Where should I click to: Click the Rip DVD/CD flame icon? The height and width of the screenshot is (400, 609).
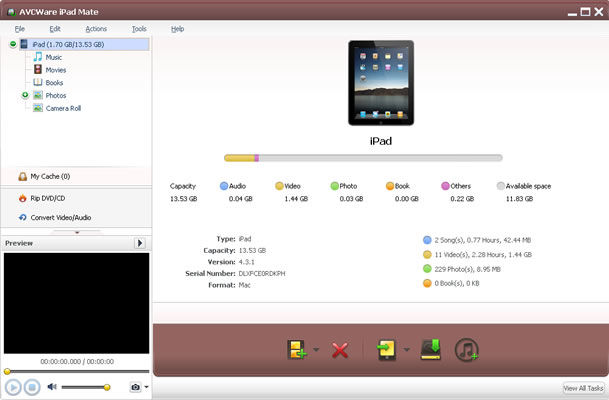point(23,198)
